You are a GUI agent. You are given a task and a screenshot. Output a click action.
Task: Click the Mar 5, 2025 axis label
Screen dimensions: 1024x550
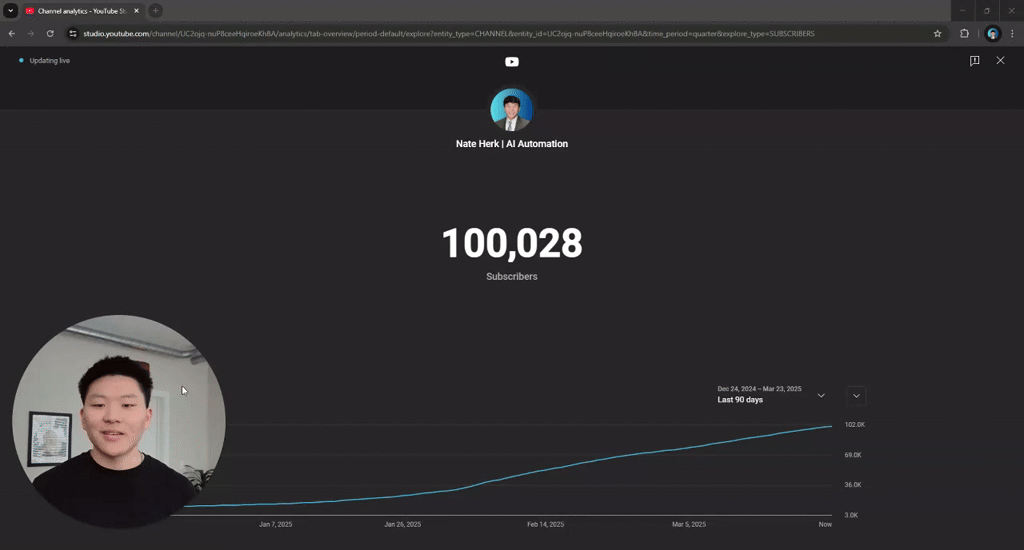[x=689, y=524]
